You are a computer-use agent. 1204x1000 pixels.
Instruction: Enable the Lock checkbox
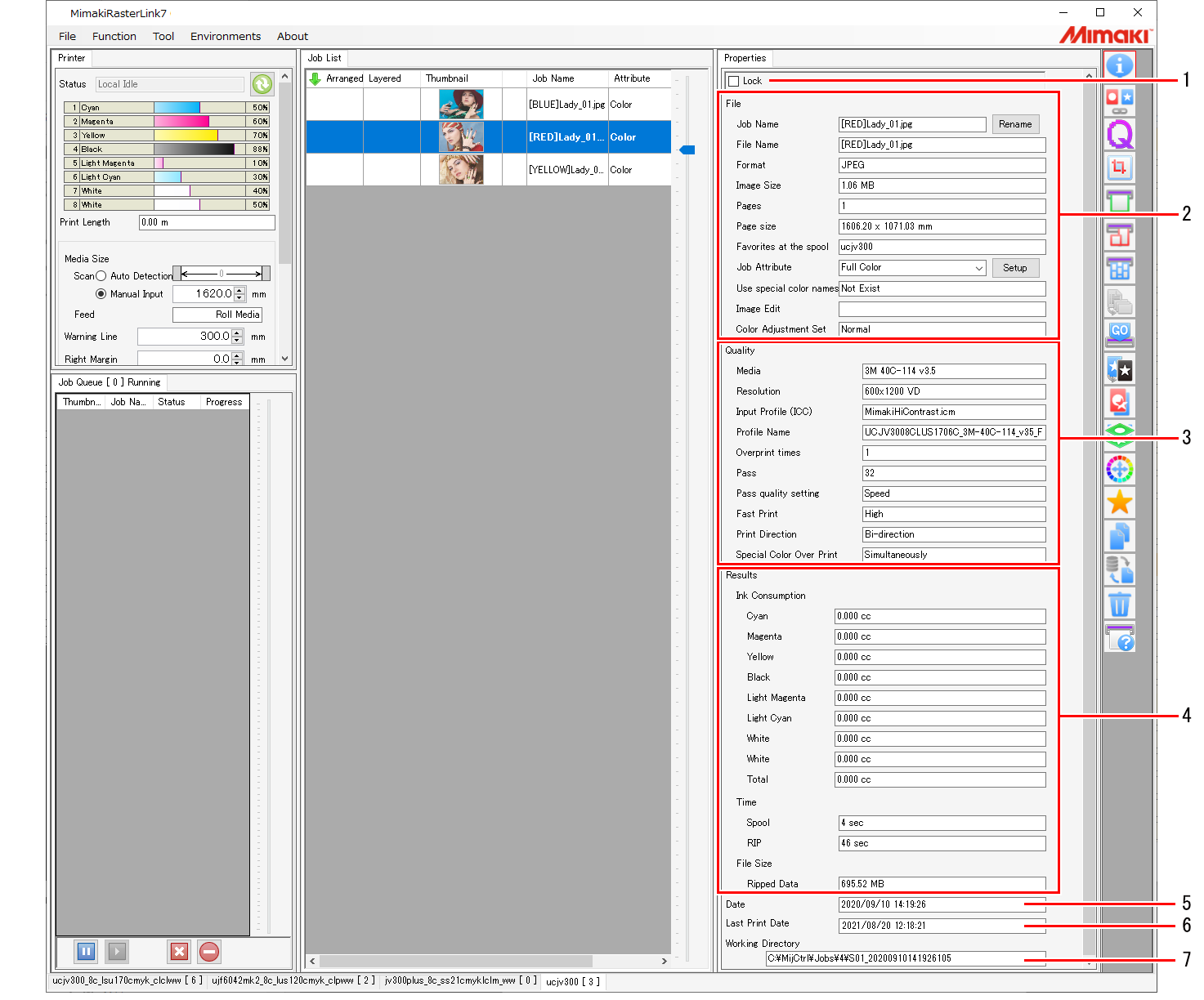click(x=731, y=80)
